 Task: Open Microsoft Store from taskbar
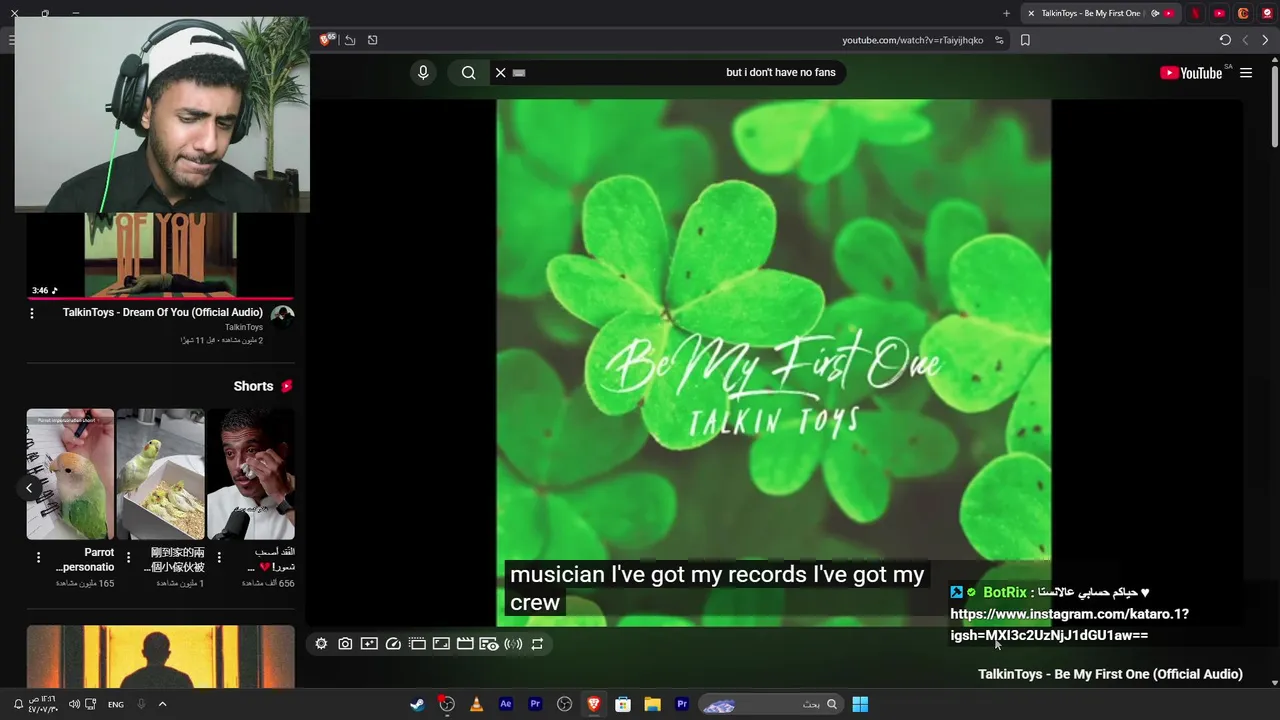(623, 704)
